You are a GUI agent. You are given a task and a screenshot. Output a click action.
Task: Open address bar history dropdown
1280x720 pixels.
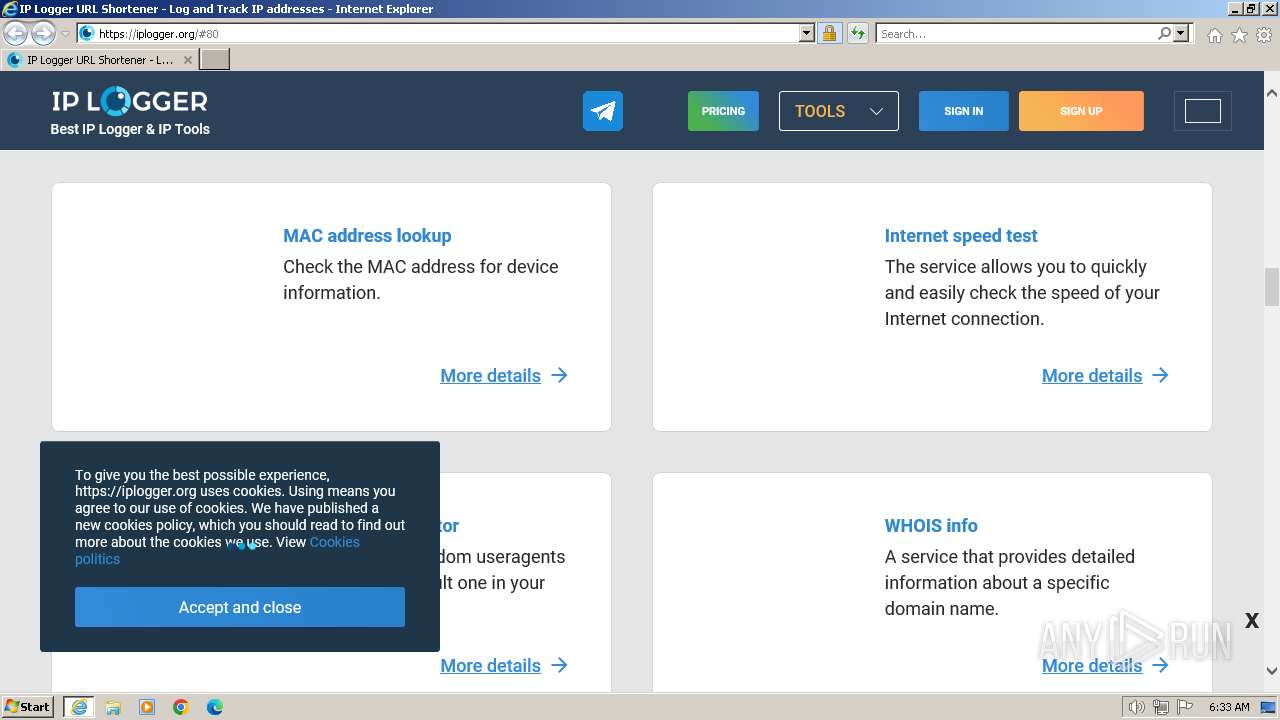coord(807,33)
